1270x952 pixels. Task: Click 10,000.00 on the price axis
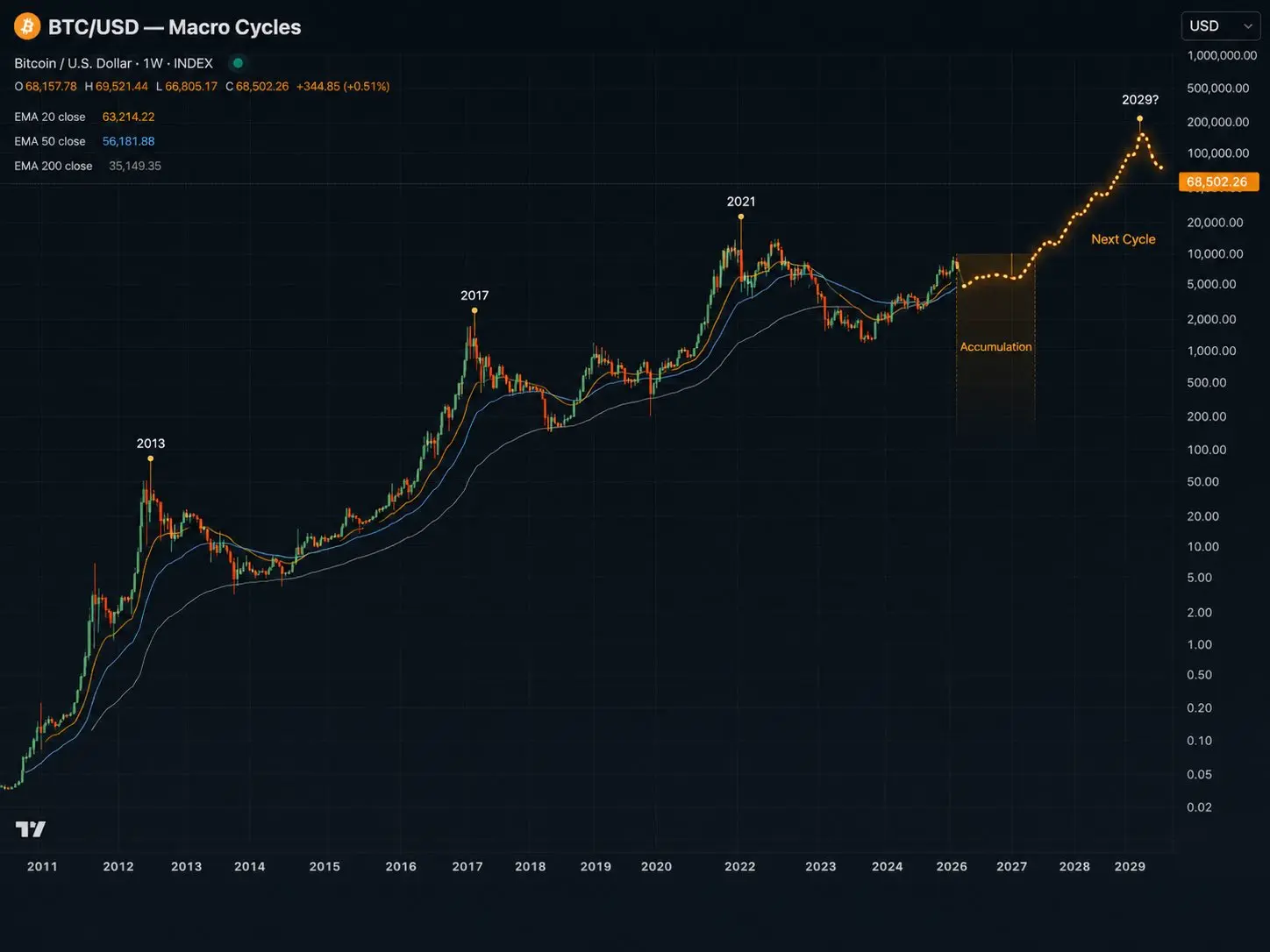coord(1215,254)
